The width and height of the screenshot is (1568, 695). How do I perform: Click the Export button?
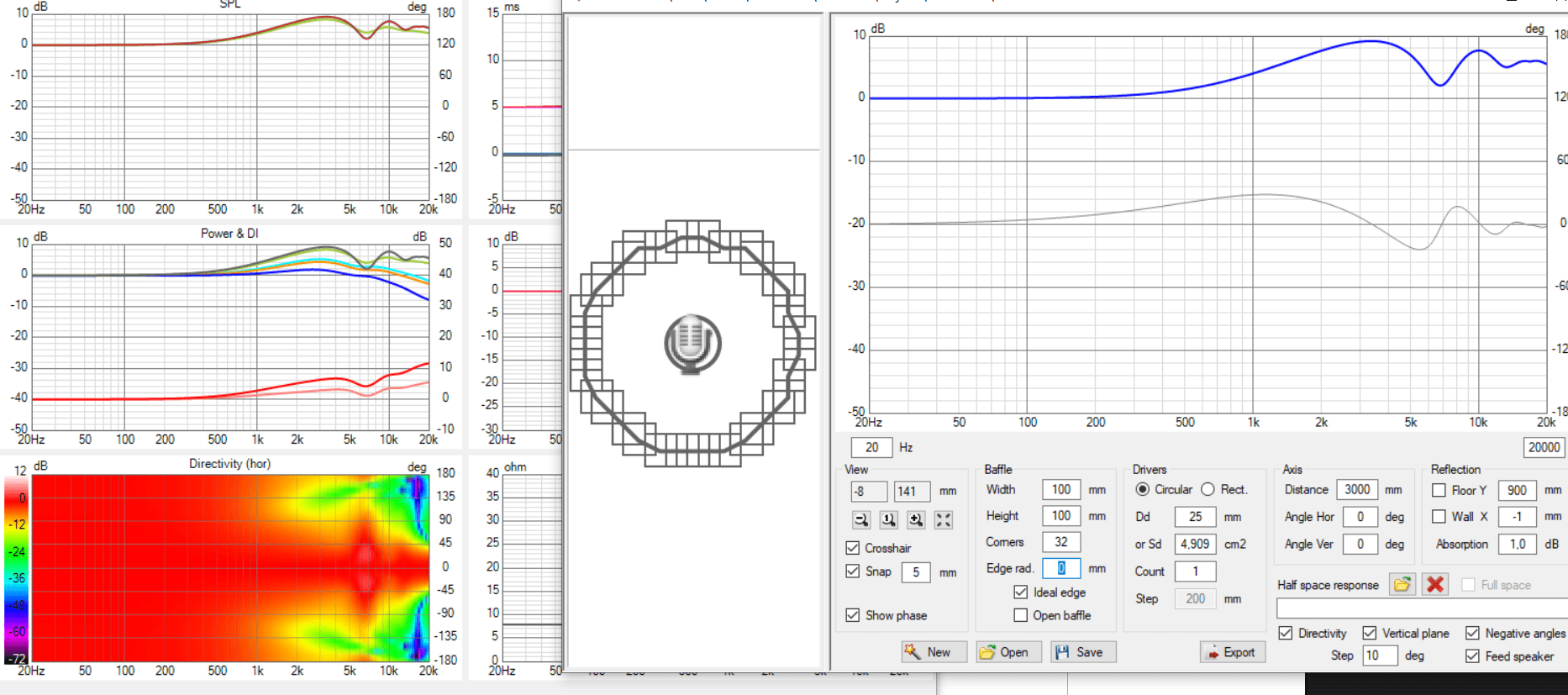point(1233,652)
